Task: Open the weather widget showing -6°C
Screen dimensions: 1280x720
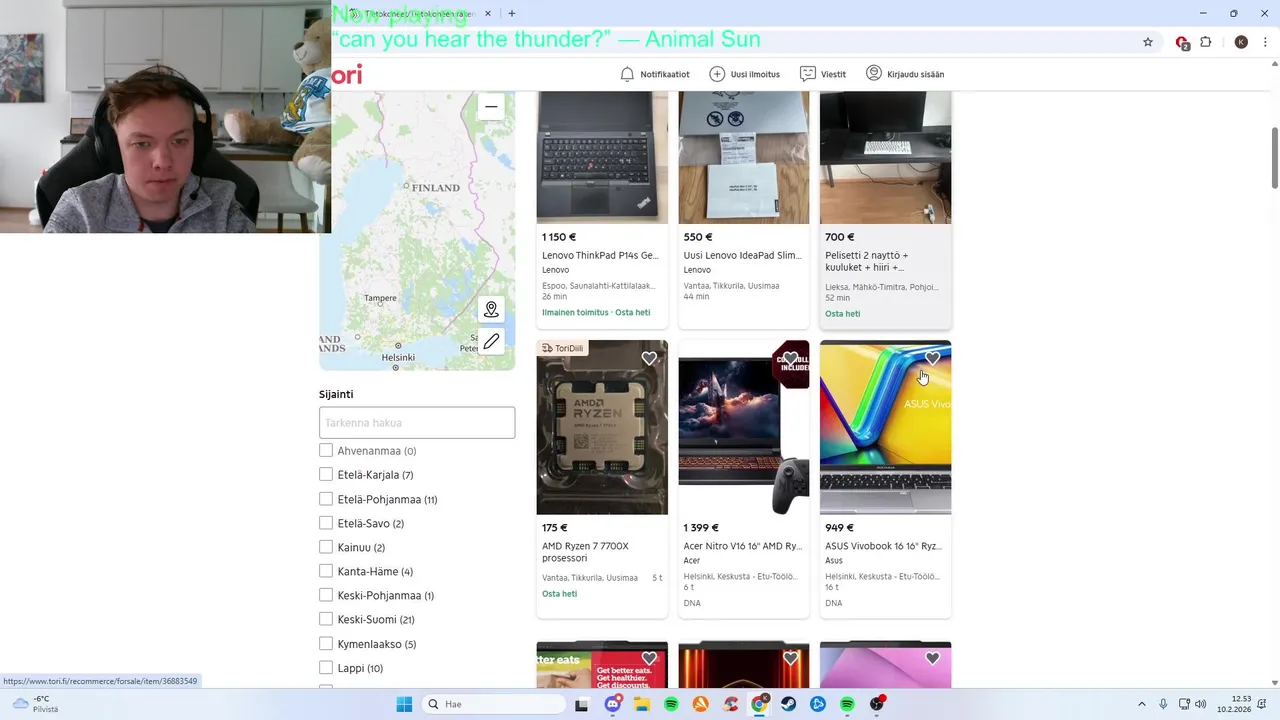Action: point(35,704)
